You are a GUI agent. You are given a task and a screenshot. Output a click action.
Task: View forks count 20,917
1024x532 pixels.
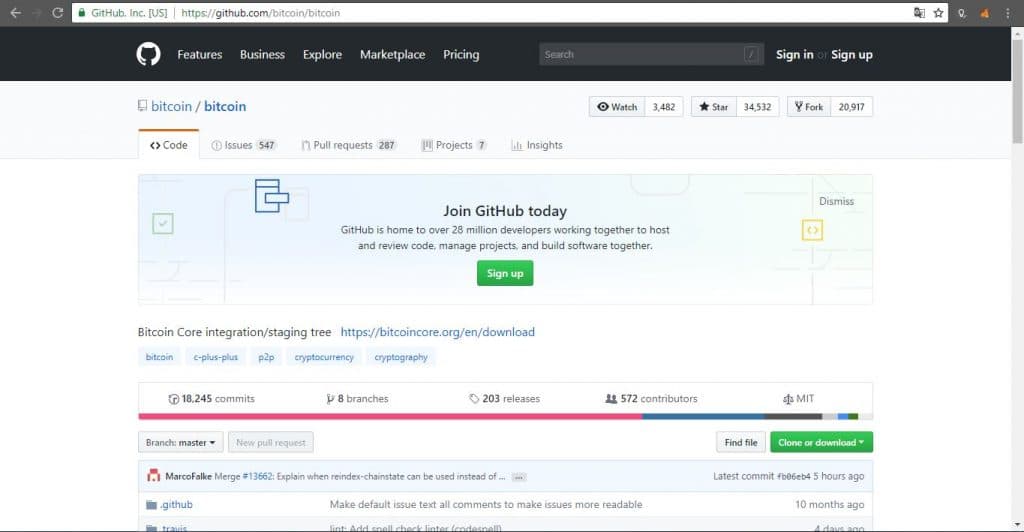click(x=852, y=107)
